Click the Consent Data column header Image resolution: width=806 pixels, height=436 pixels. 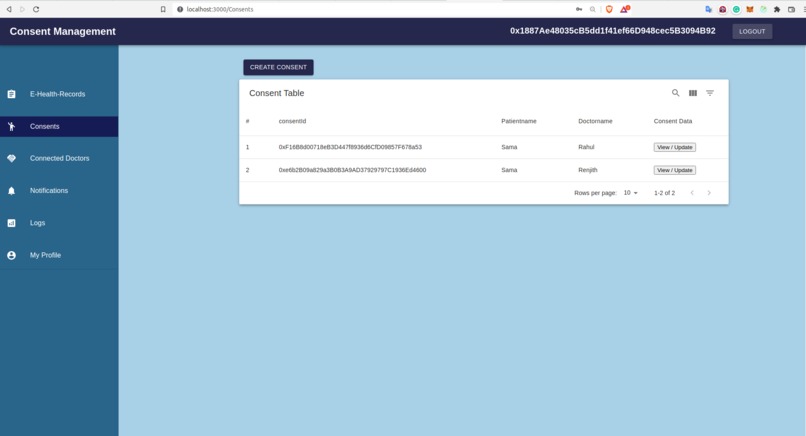673,121
